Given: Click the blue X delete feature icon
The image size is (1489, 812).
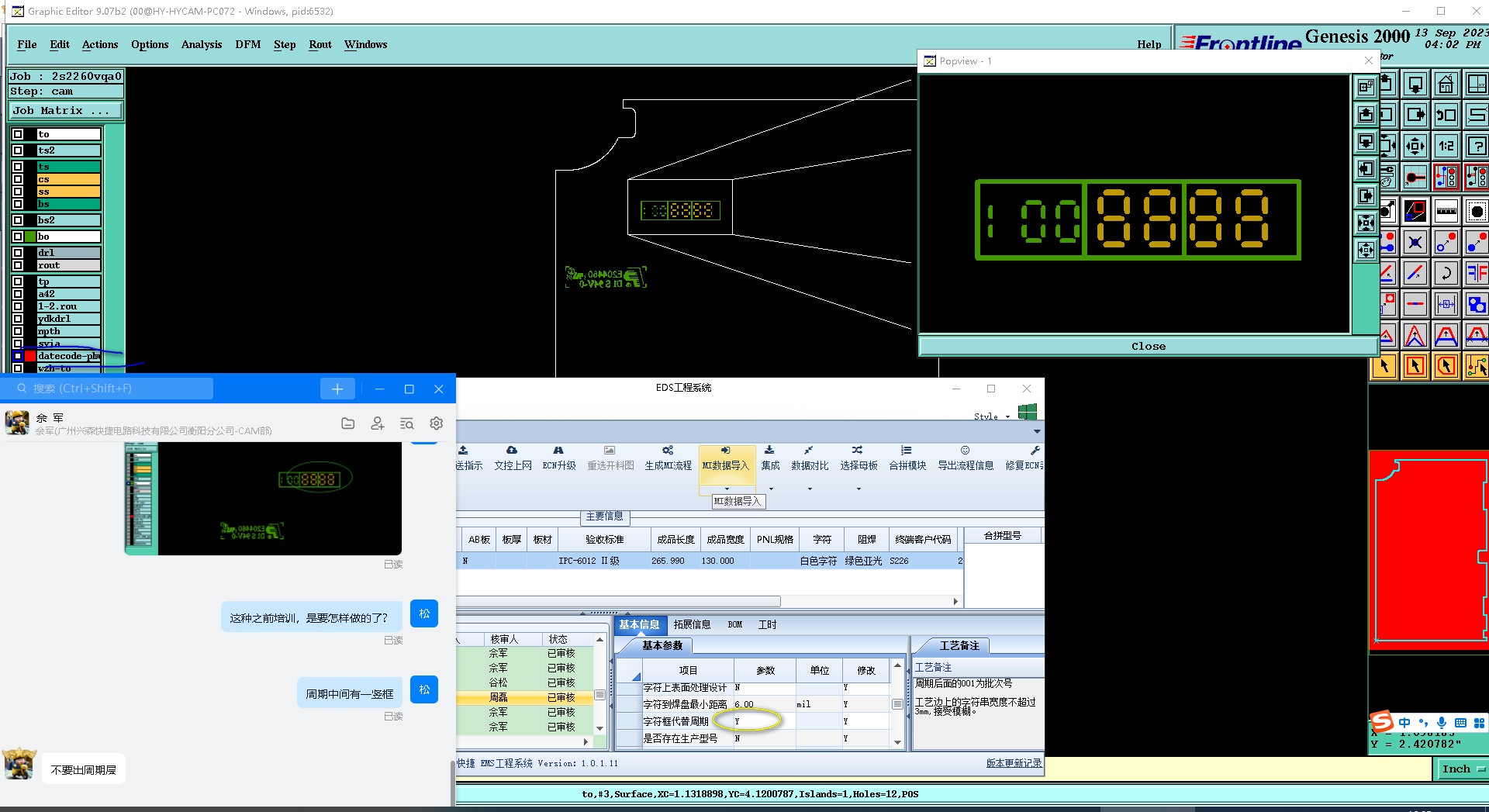Looking at the screenshot, I should (x=1415, y=243).
